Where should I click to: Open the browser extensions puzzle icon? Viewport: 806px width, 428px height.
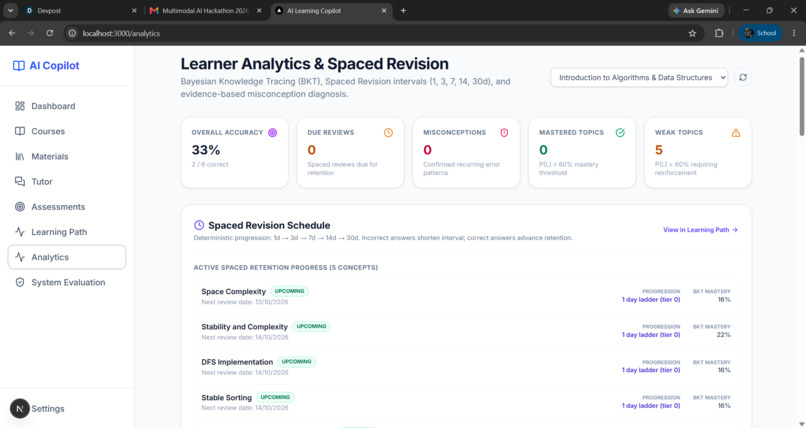[x=719, y=33]
